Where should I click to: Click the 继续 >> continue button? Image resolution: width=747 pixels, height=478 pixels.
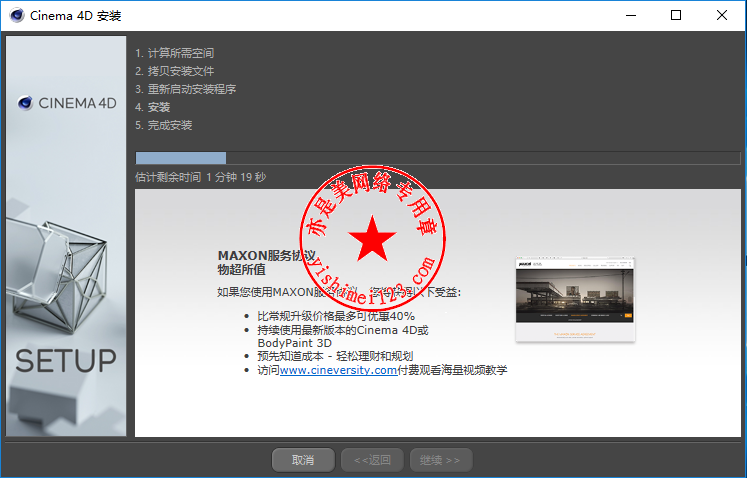[x=440, y=460]
